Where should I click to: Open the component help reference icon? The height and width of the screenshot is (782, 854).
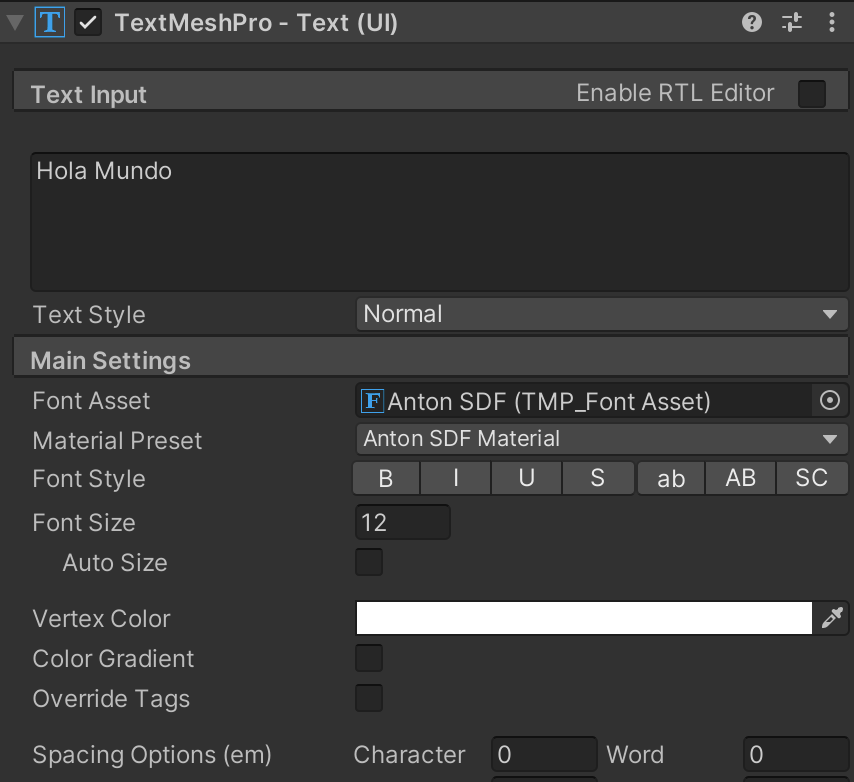point(752,22)
